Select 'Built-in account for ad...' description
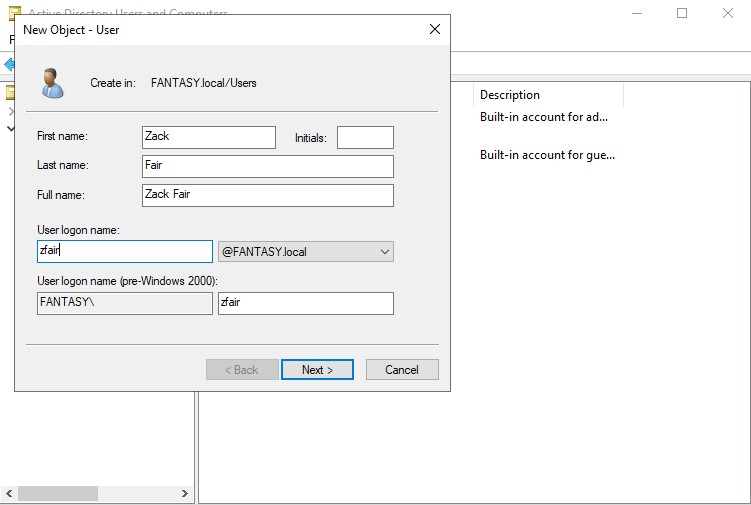The image size is (751, 505). [x=544, y=117]
